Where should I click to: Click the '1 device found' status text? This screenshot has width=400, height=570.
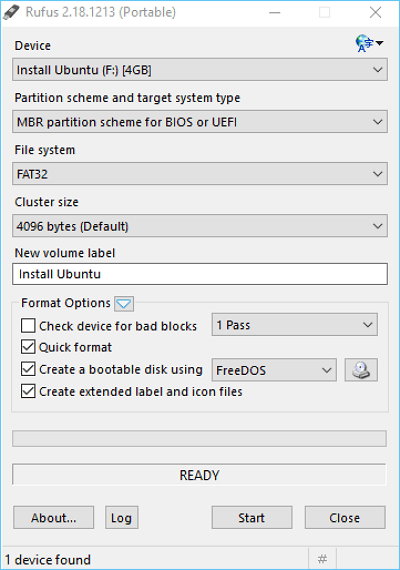pyautogui.click(x=48, y=559)
